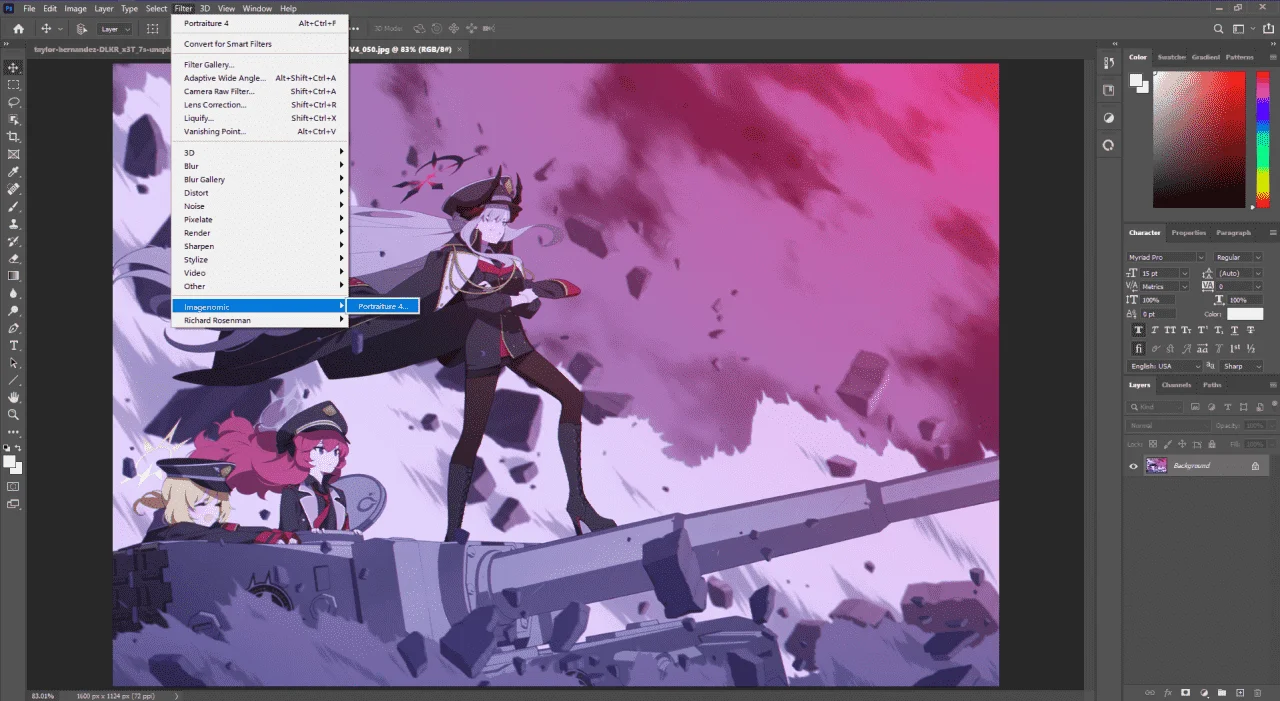
Task: Select the Clone Stamp tool
Action: 14,224
